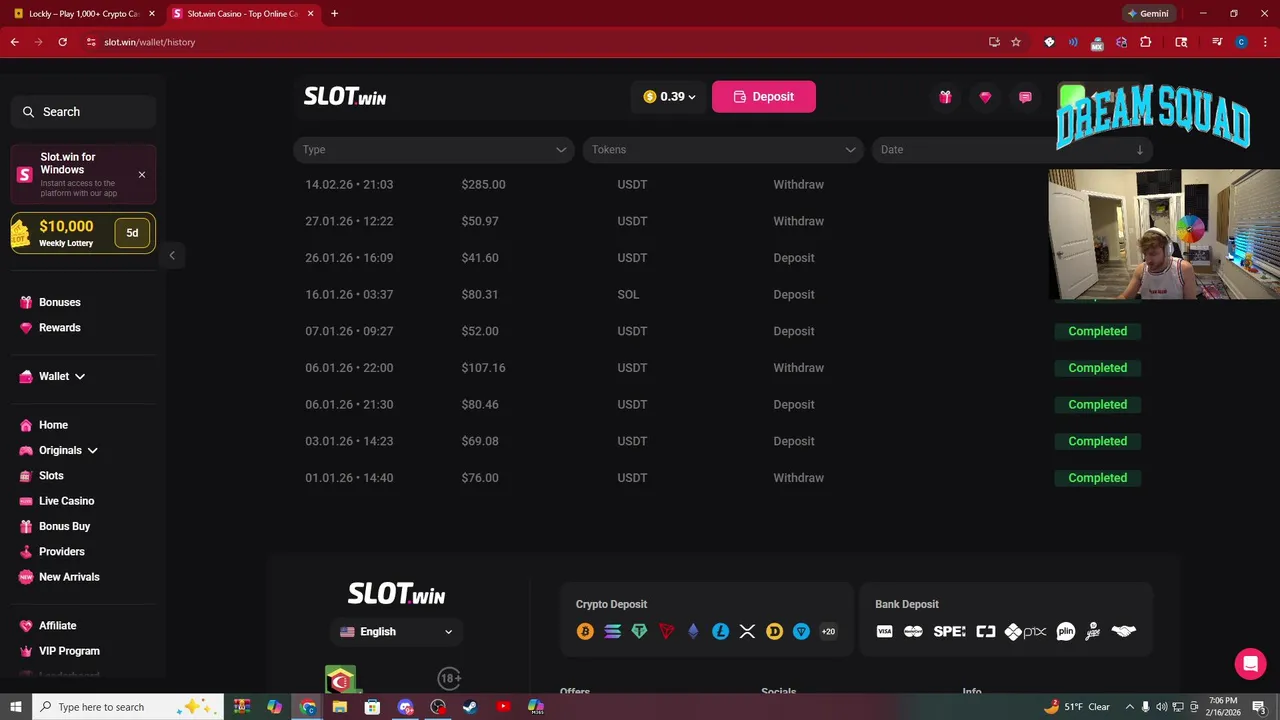Open the Type filter dropdown
Viewport: 1280px width, 720px height.
434,150
